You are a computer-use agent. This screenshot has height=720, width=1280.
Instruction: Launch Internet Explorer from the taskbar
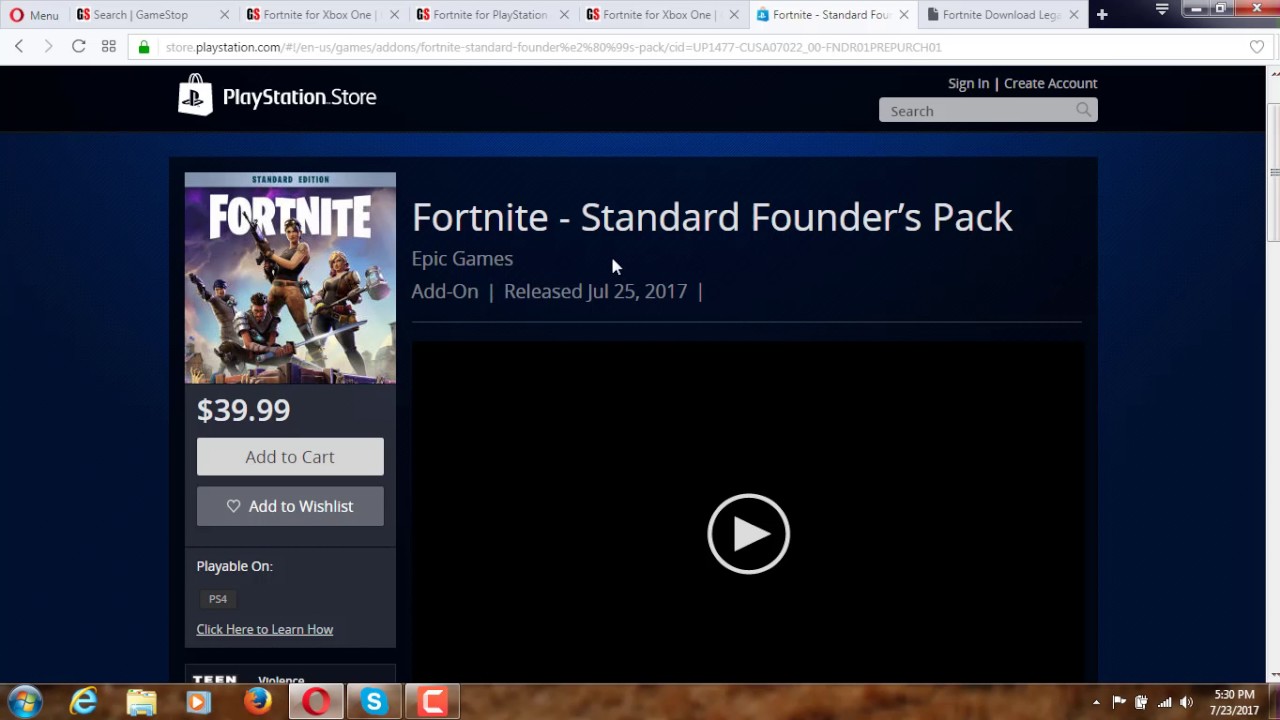84,702
